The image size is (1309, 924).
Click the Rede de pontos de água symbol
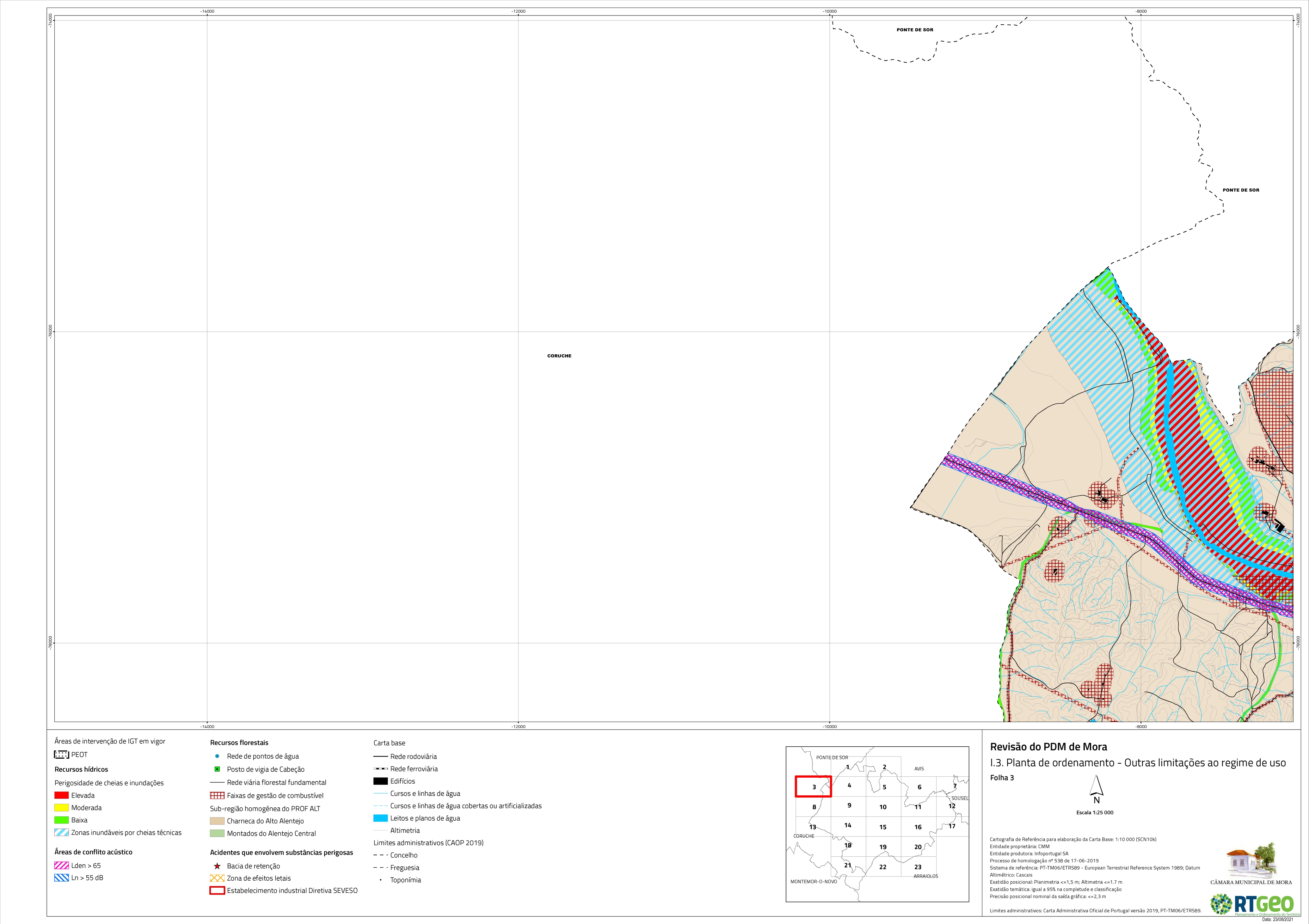217,756
